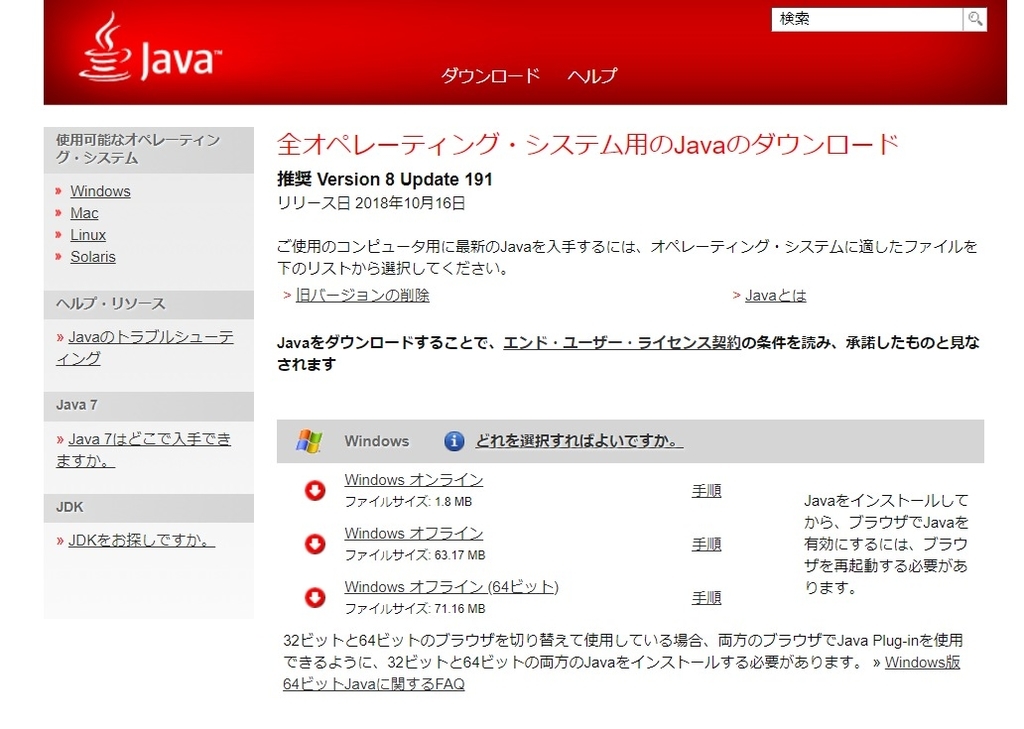The image size is (1024, 729).
Task: Focus the 検索 search input field
Action: click(867, 19)
